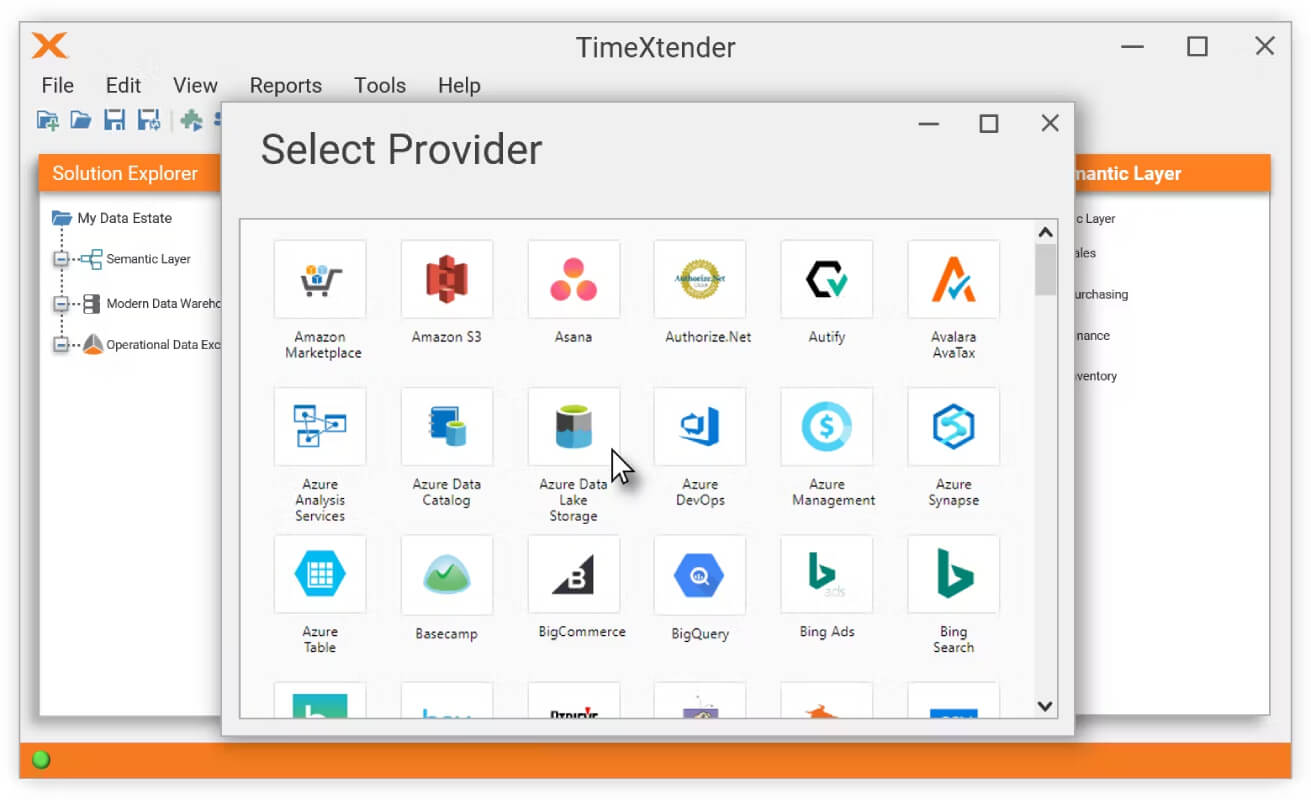
Task: Select the Operational Data Exchange tree item
Action: click(163, 344)
